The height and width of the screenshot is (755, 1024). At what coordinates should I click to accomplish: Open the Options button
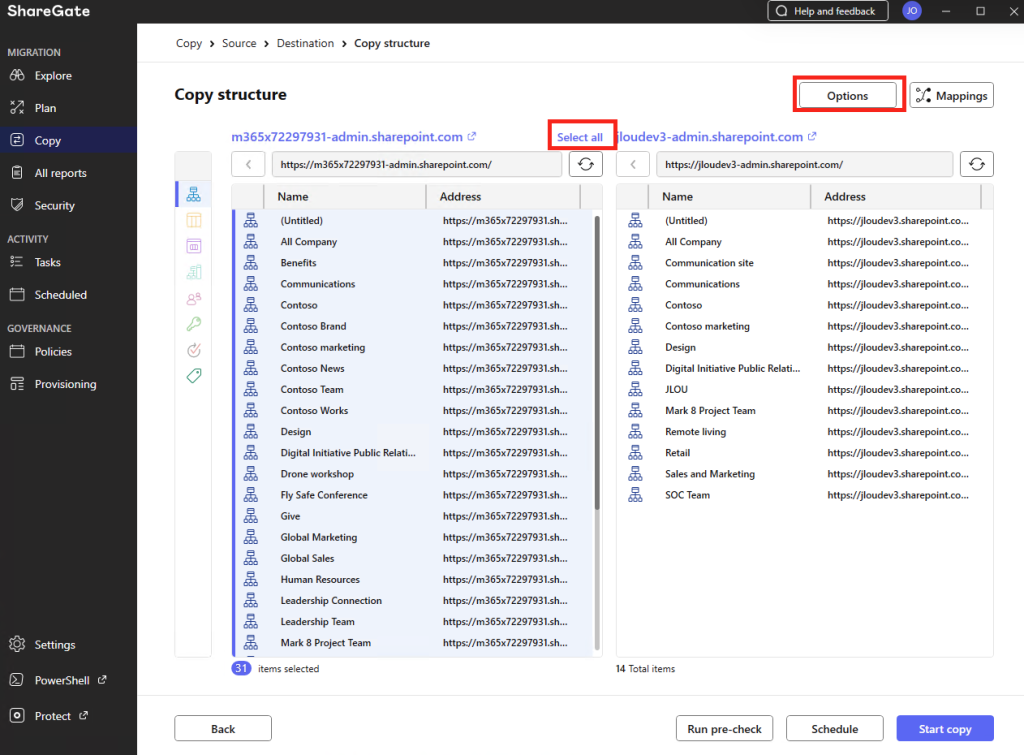(847, 95)
